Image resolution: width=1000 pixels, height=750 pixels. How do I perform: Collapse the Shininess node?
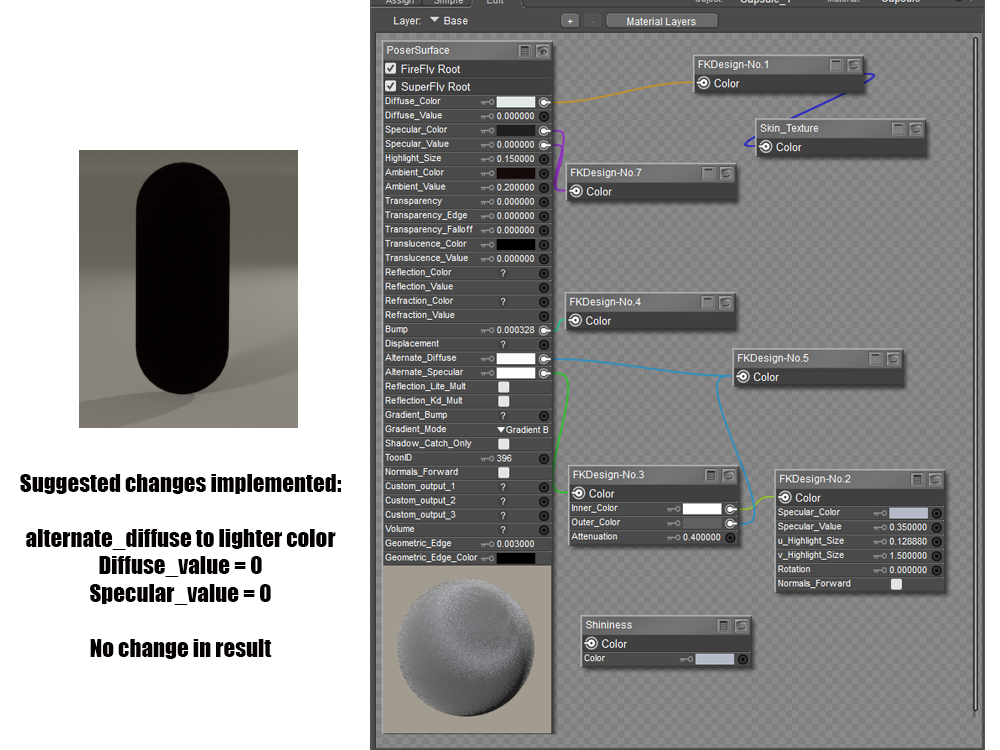pos(723,626)
